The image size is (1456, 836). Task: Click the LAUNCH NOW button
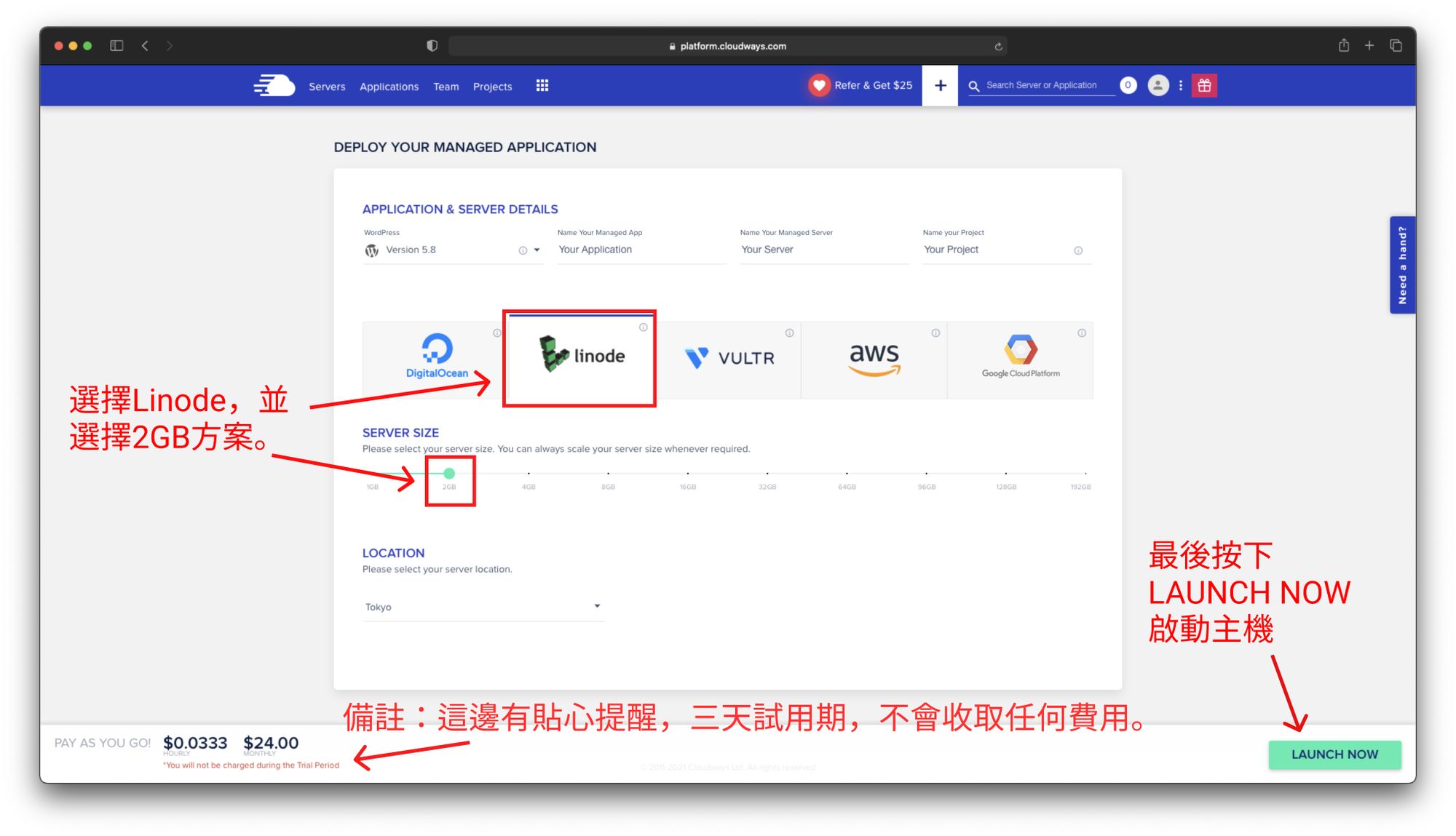click(1334, 755)
